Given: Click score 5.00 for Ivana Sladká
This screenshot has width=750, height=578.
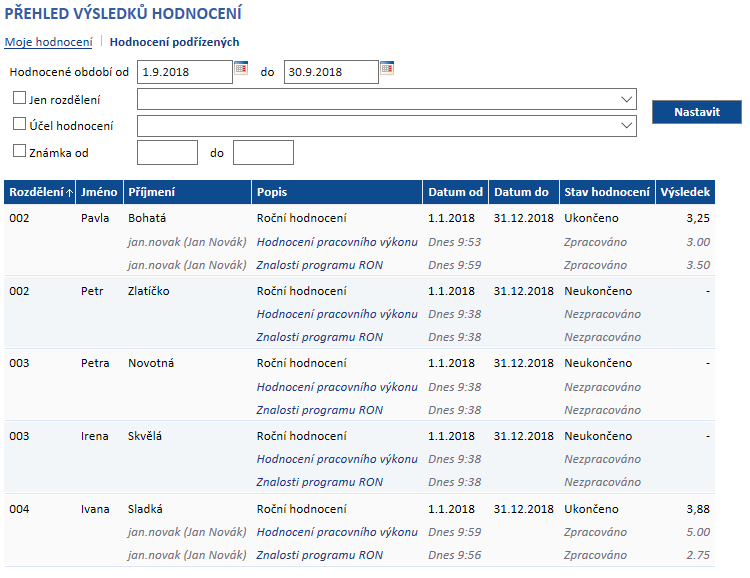Looking at the screenshot, I should 698,532.
